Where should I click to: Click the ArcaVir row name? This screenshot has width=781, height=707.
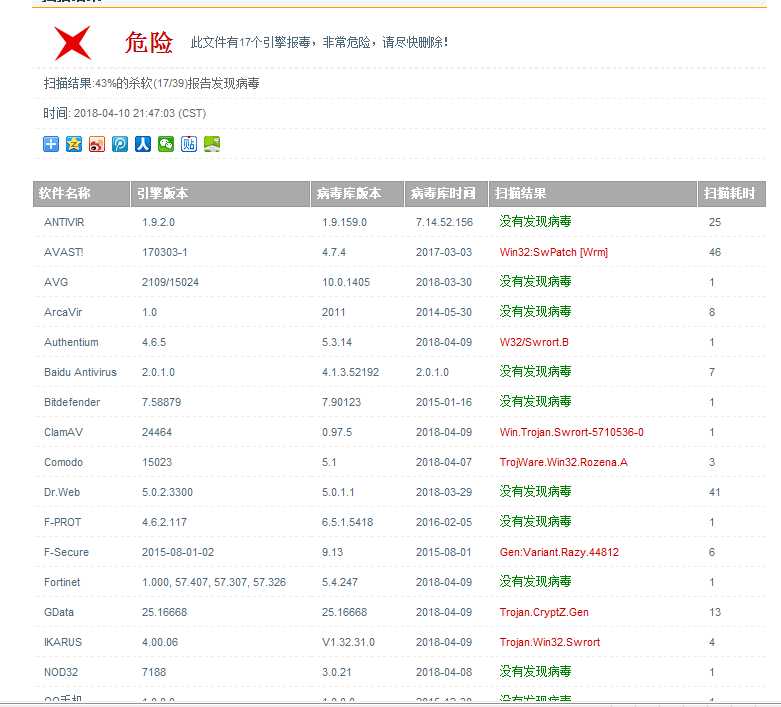(63, 312)
